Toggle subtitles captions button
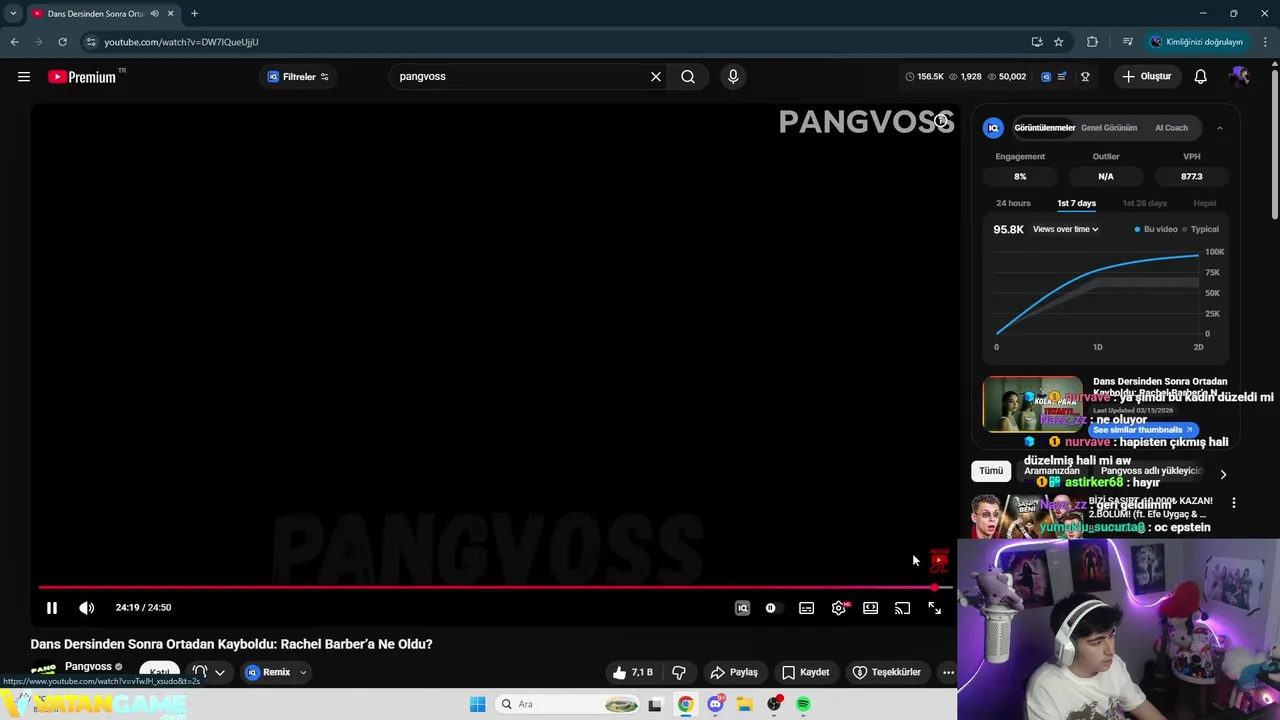The image size is (1280, 720). click(806, 608)
